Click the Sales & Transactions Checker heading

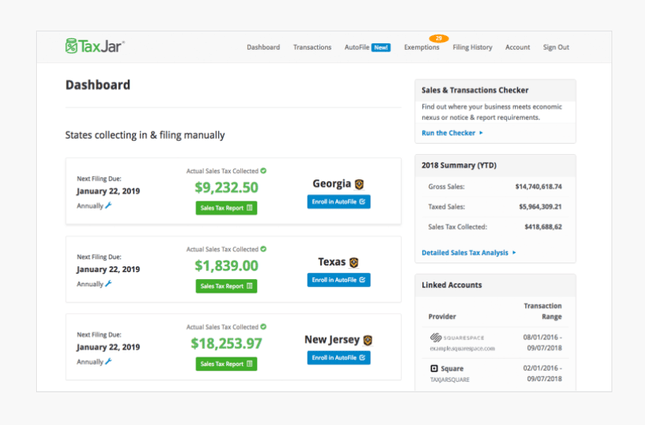click(x=475, y=90)
